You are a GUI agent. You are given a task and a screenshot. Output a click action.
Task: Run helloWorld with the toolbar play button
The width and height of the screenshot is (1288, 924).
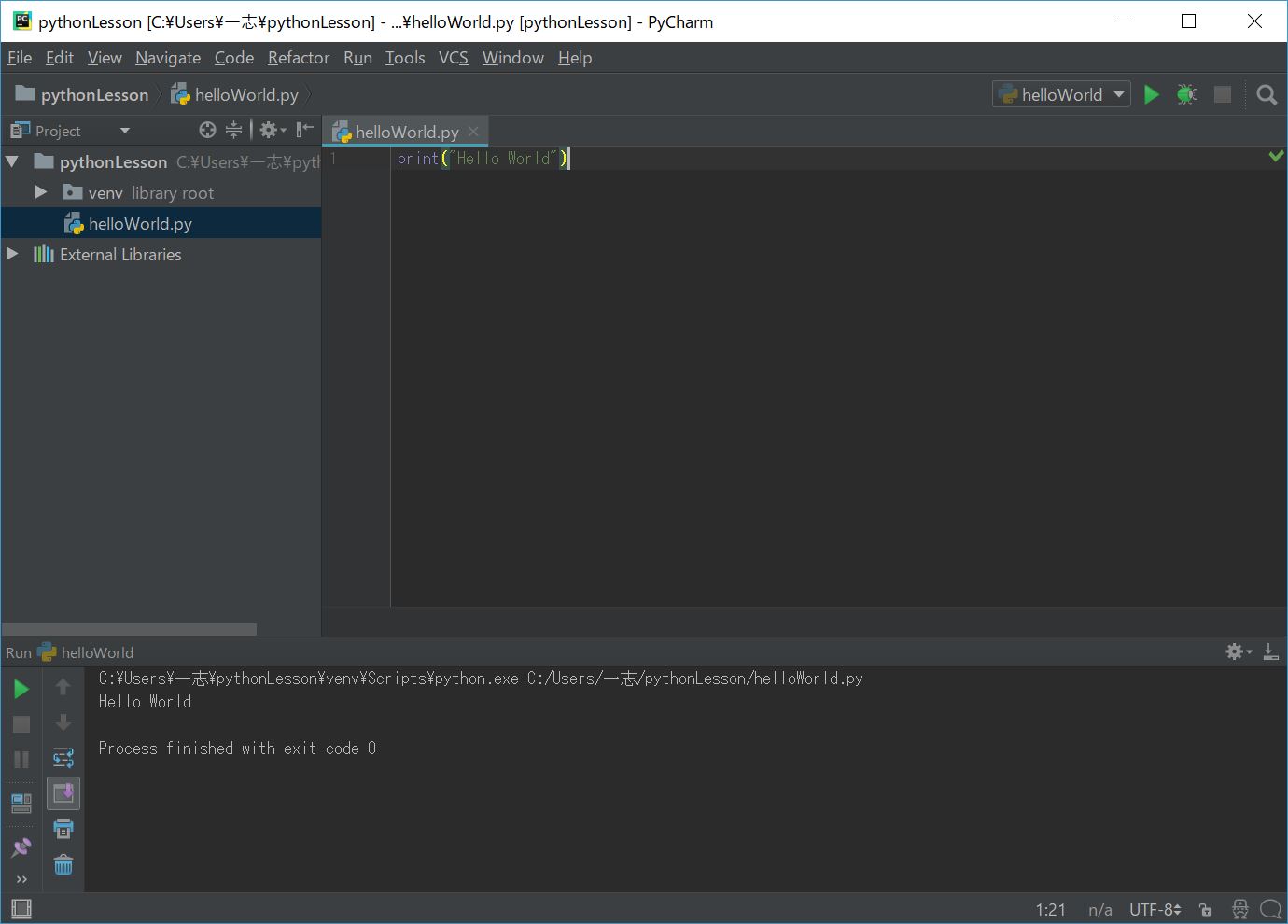click(x=1152, y=94)
